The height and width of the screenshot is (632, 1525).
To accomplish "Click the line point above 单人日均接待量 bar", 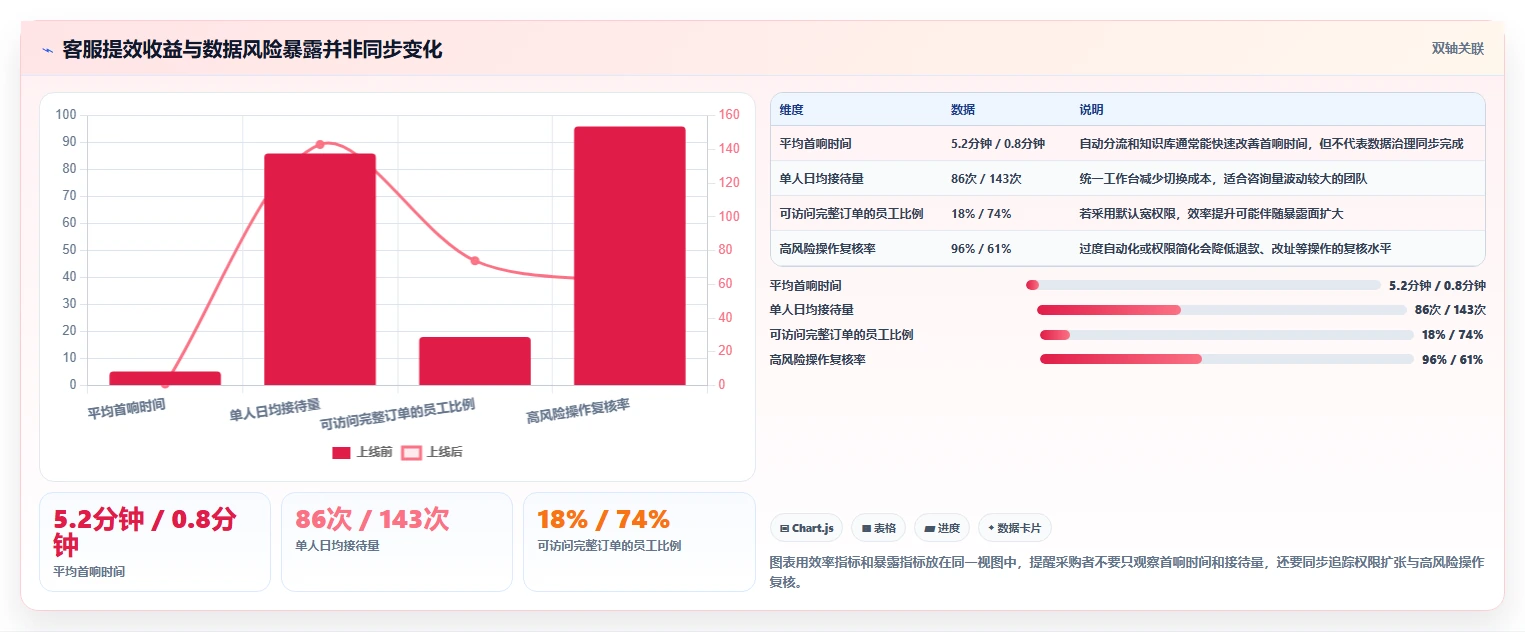I will coord(320,144).
